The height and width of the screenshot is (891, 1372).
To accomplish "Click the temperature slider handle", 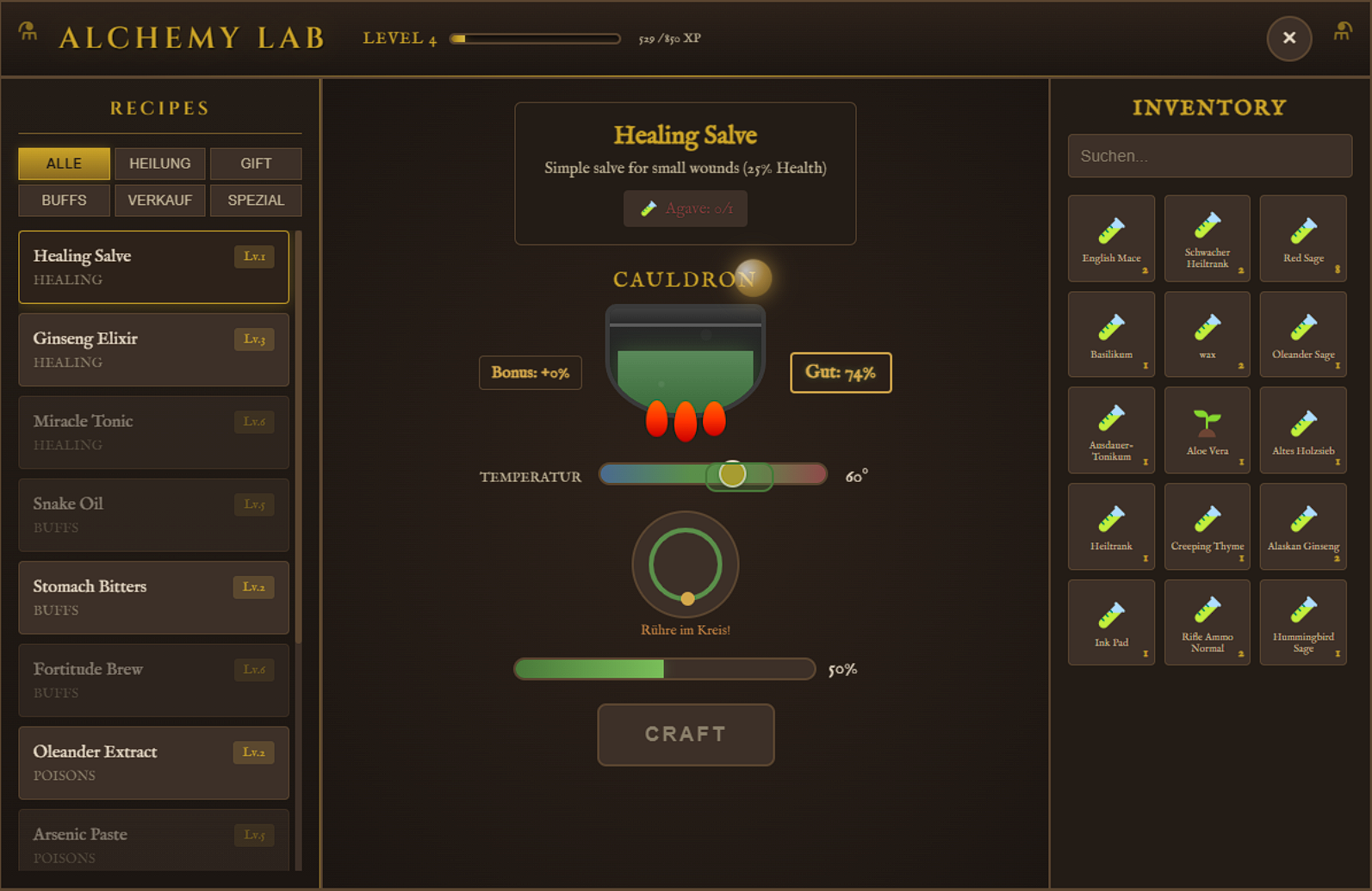I will (732, 473).
